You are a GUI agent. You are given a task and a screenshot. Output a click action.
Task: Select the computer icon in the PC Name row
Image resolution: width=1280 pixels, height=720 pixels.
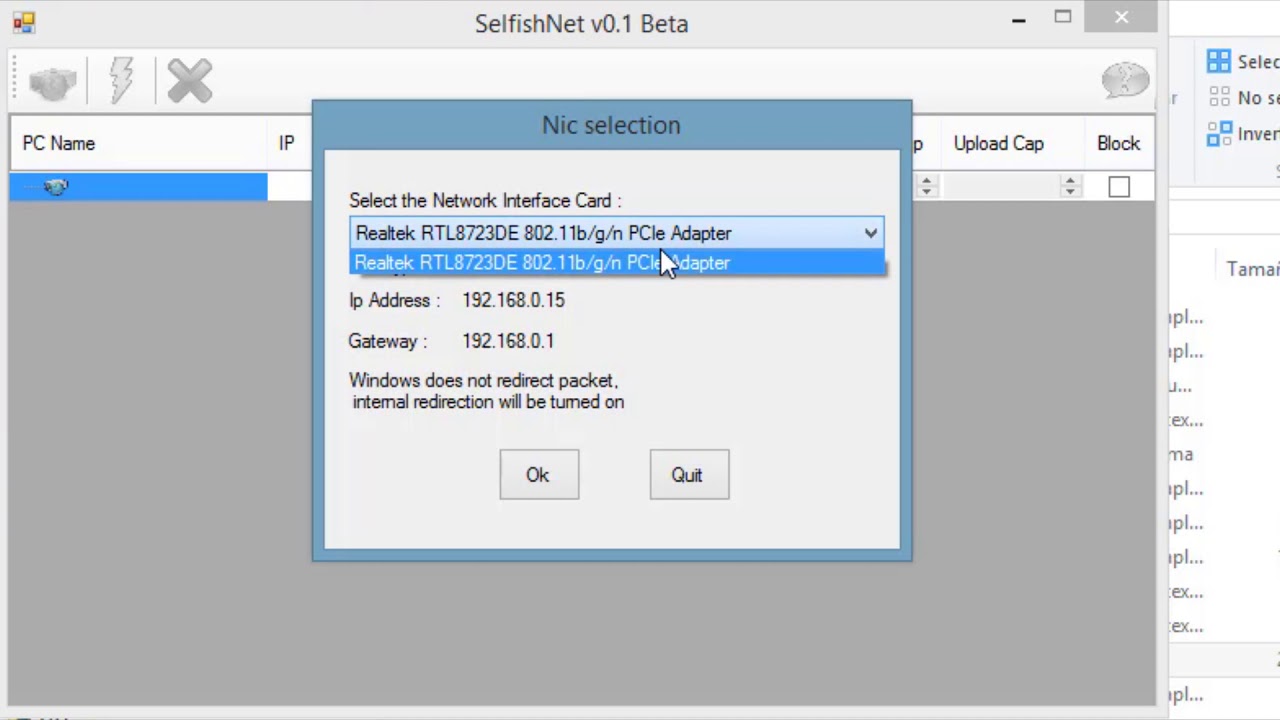(x=55, y=187)
